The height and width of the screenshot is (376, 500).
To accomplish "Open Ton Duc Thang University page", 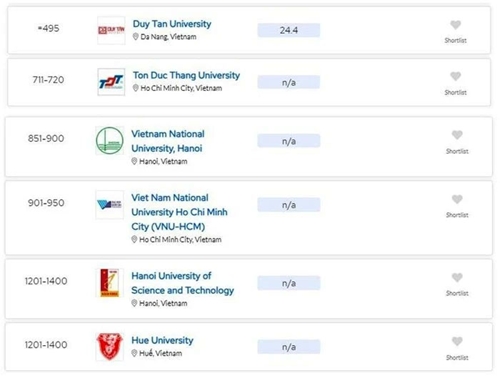I will pos(186,75).
